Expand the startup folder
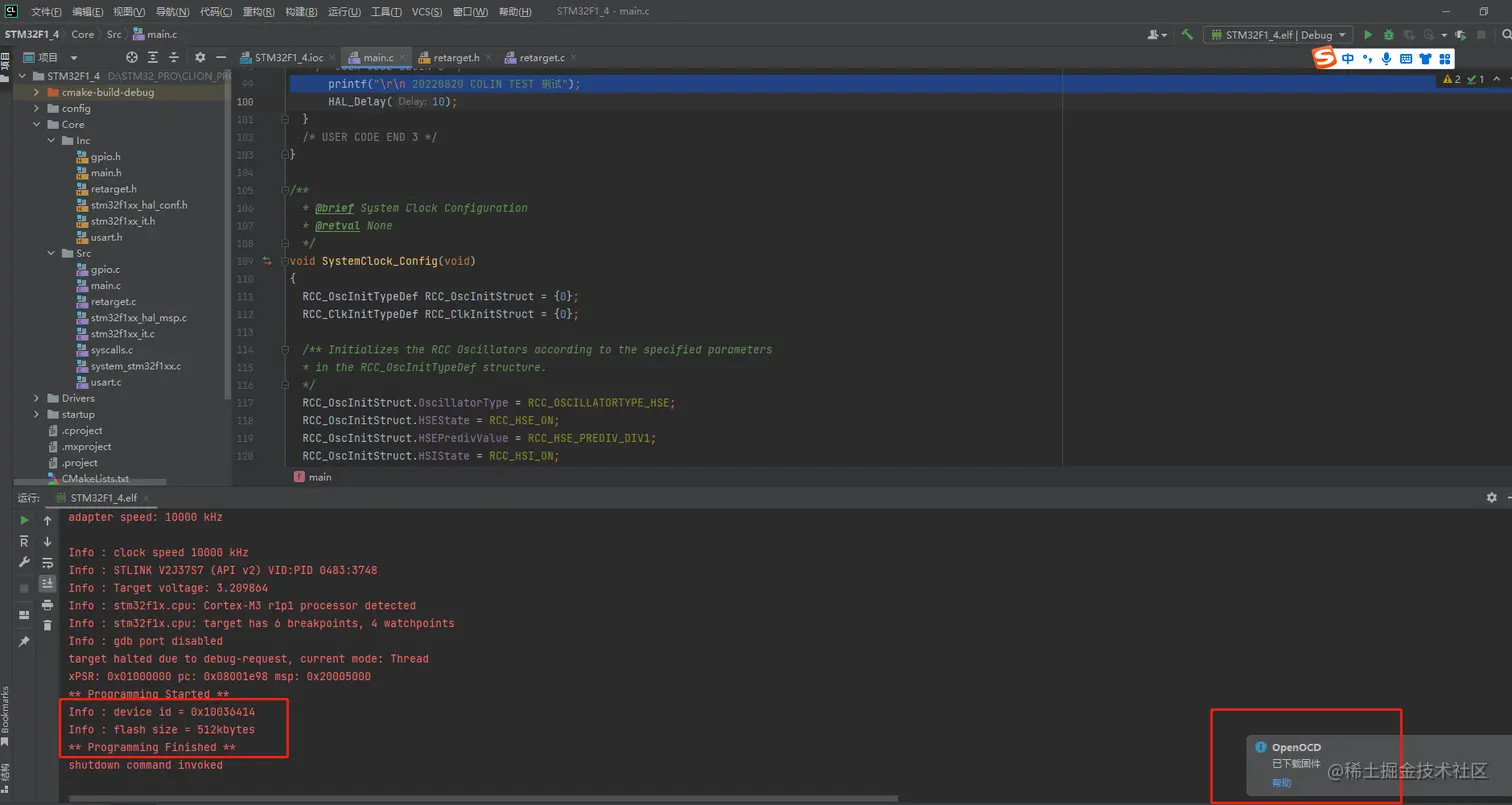1512x805 pixels. [x=37, y=414]
